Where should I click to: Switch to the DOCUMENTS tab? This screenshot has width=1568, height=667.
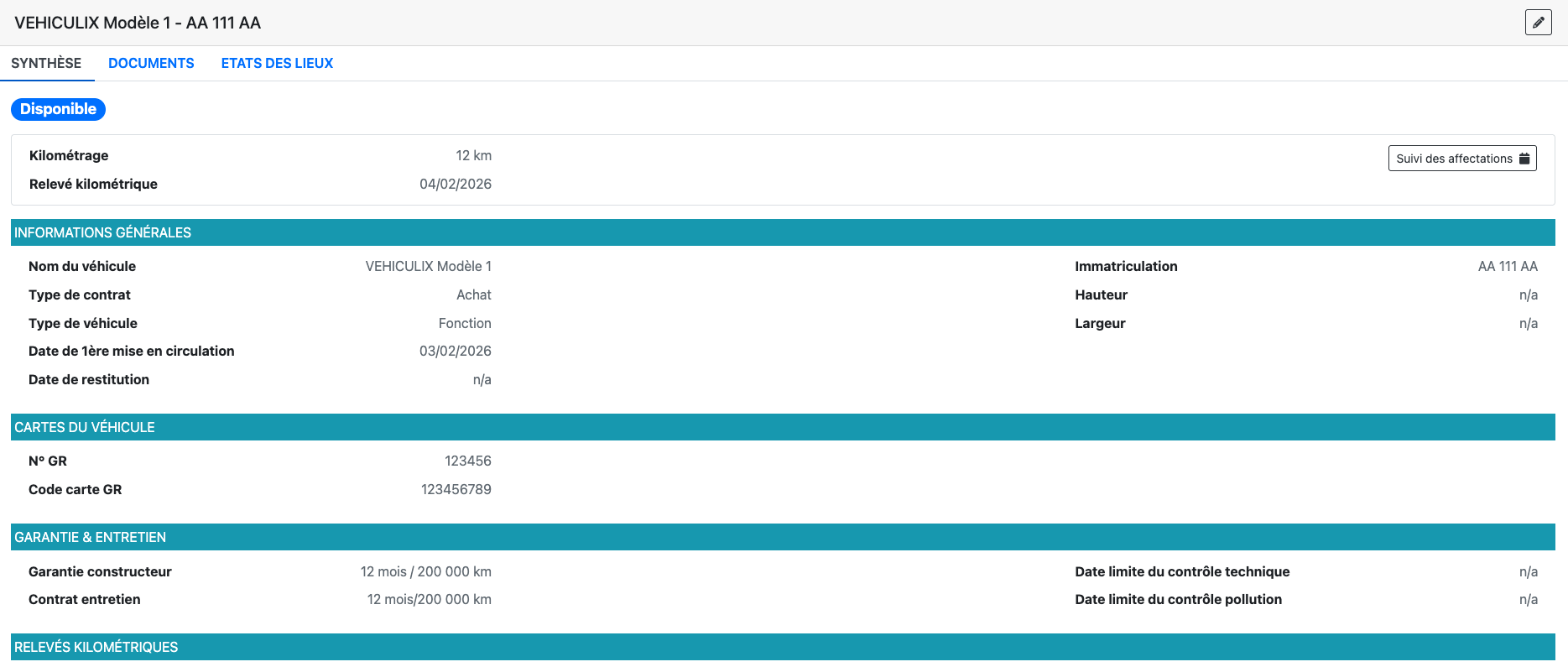151,64
